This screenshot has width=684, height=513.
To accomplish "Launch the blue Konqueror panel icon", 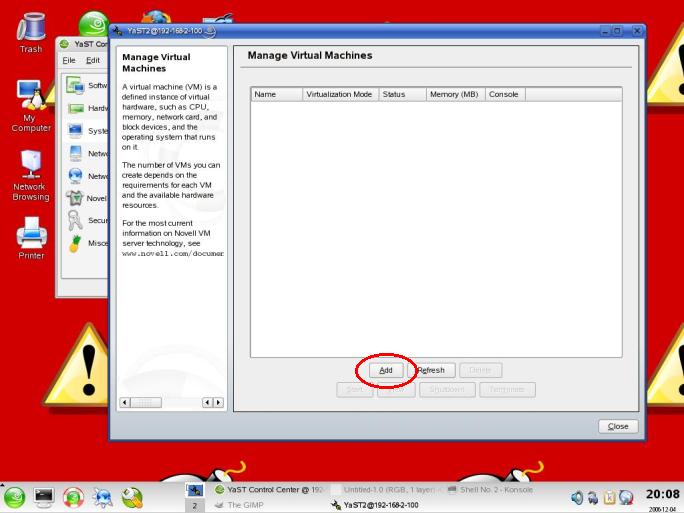I will [103, 498].
